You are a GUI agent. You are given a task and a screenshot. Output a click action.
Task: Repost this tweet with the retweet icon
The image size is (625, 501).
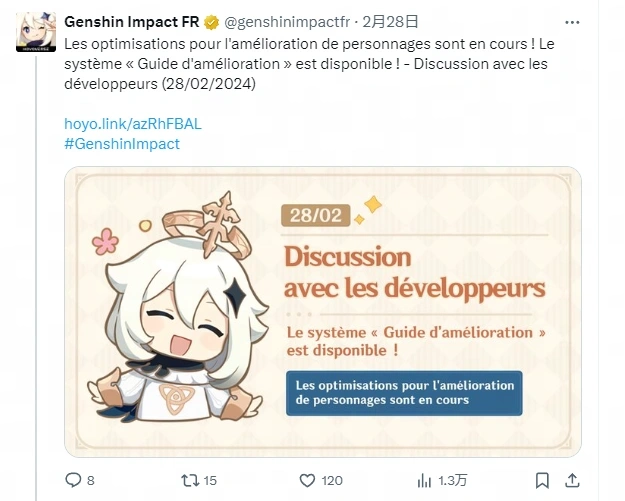coord(190,480)
